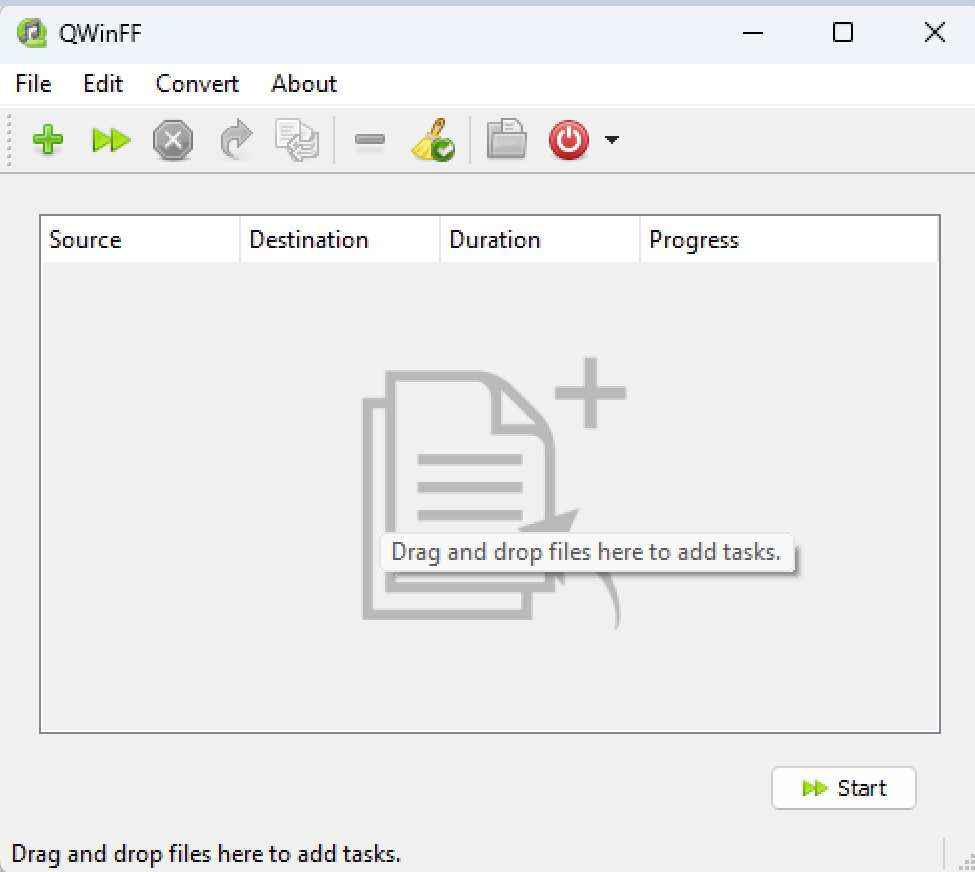Click the Progress column header
Image resolution: width=975 pixels, height=872 pixels.
pos(788,240)
